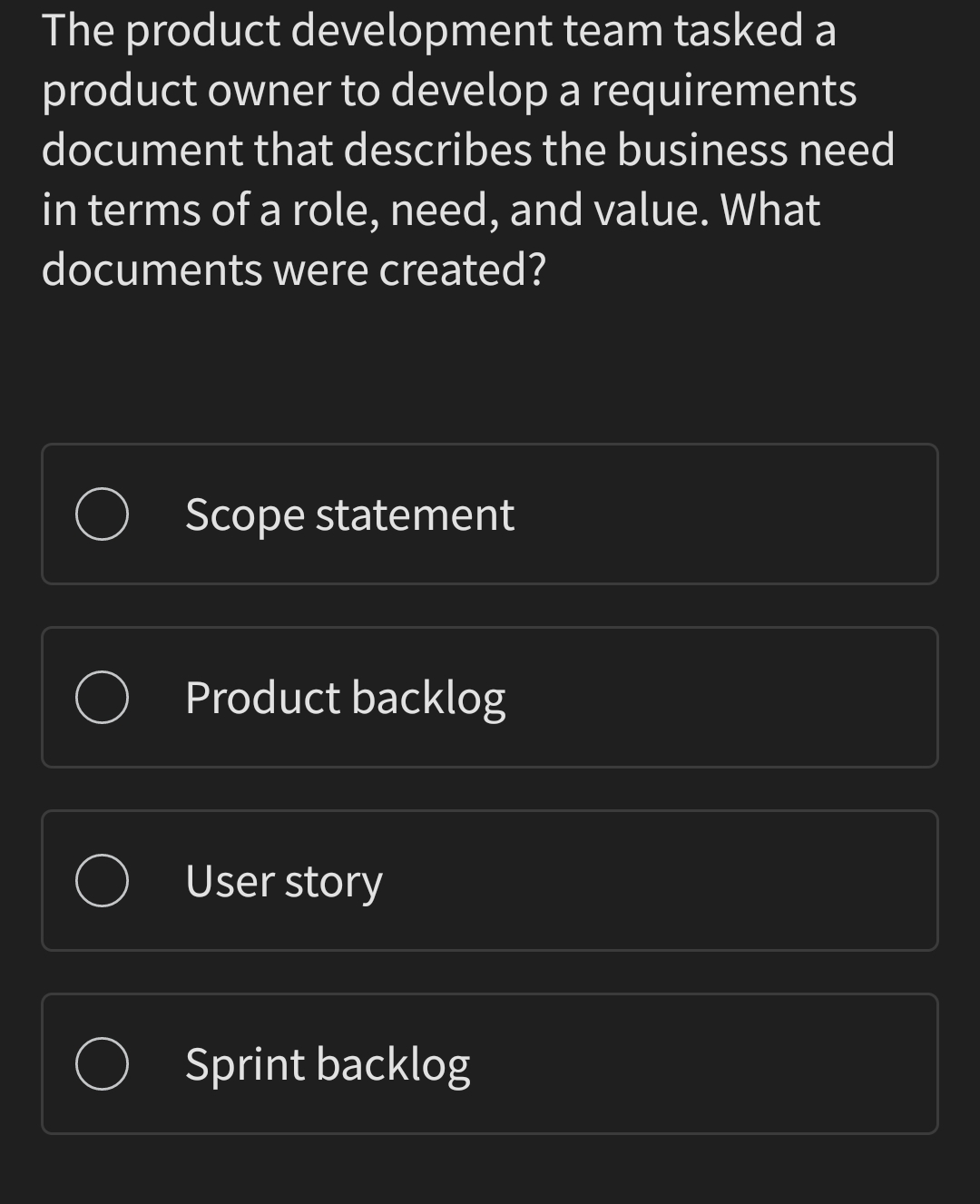
Task: Select the Product backlog radio button
Action: [102, 698]
